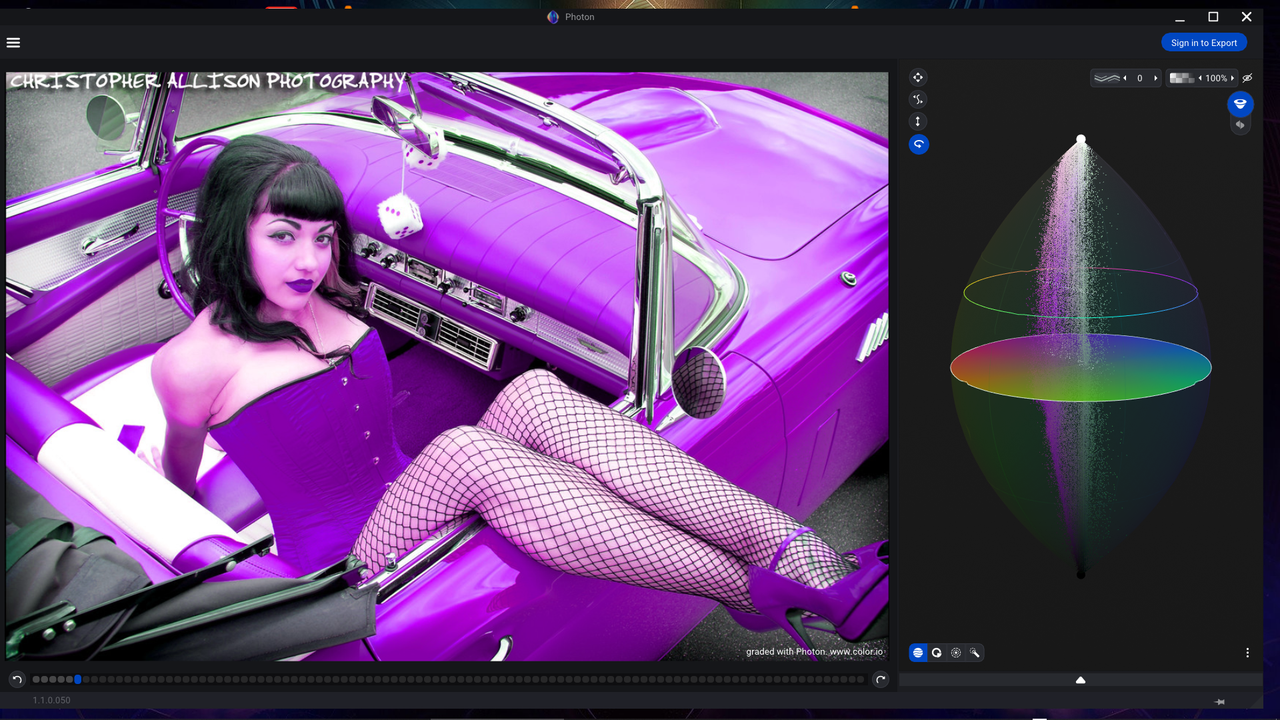Image resolution: width=1280 pixels, height=720 pixels.
Task: Select the magic wand picker tool
Action: point(975,652)
